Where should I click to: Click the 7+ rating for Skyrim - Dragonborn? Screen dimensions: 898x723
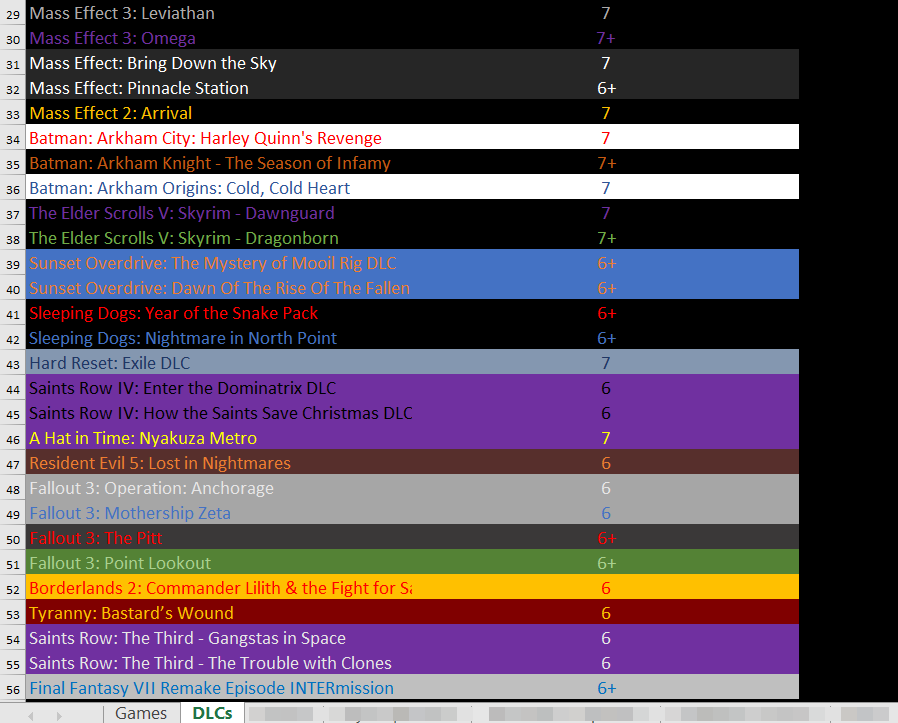click(606, 238)
